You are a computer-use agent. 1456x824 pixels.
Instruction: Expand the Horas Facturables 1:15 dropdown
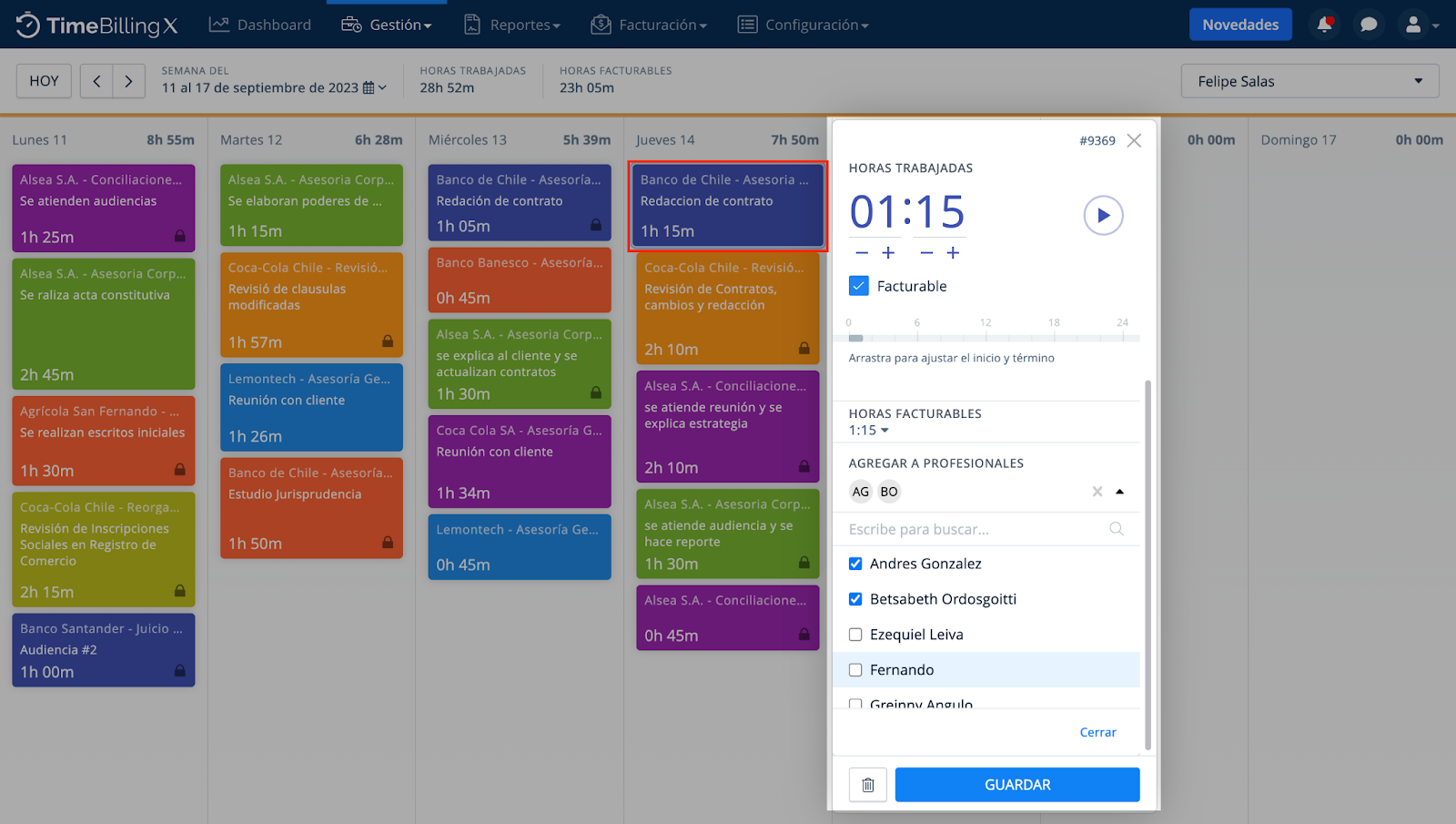point(869,430)
